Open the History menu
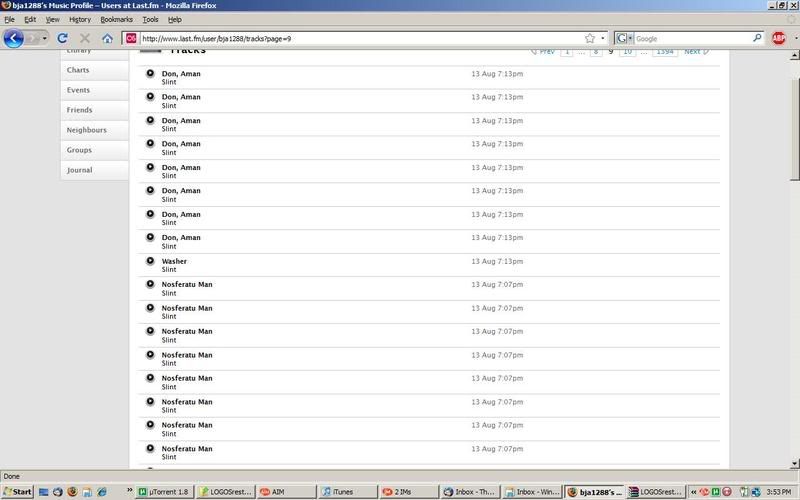The width and height of the screenshot is (800, 500). (x=80, y=19)
